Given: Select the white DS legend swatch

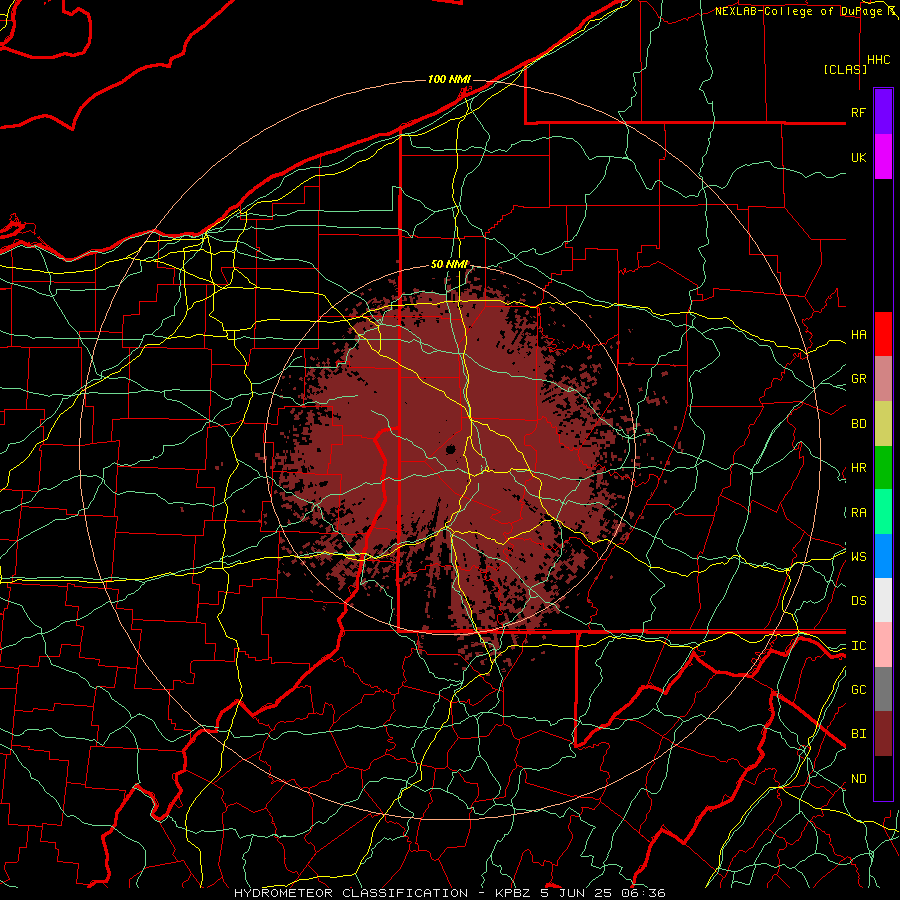Looking at the screenshot, I should (x=883, y=600).
